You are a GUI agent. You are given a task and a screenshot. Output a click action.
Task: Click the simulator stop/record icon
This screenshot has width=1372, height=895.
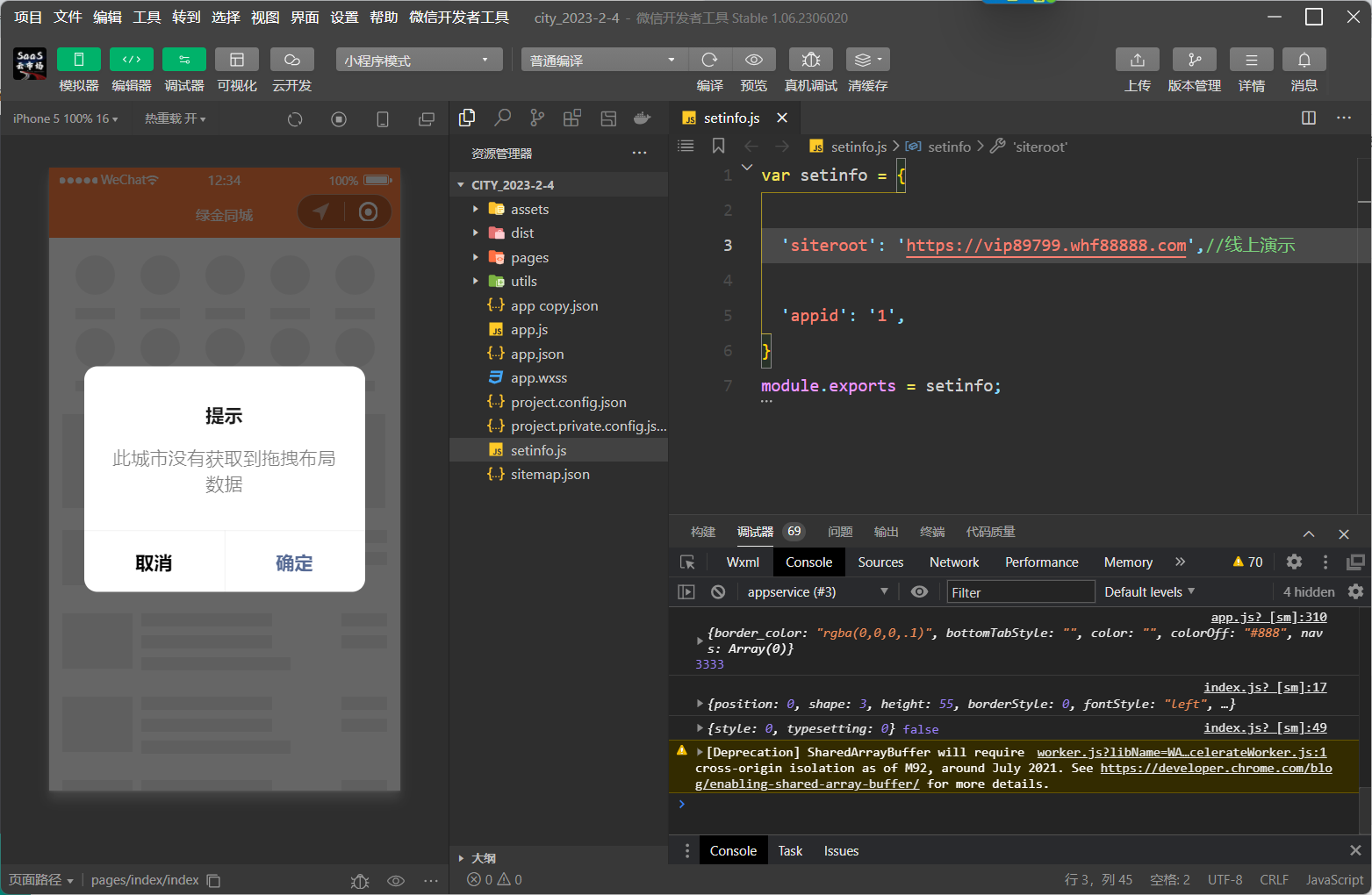(x=339, y=119)
